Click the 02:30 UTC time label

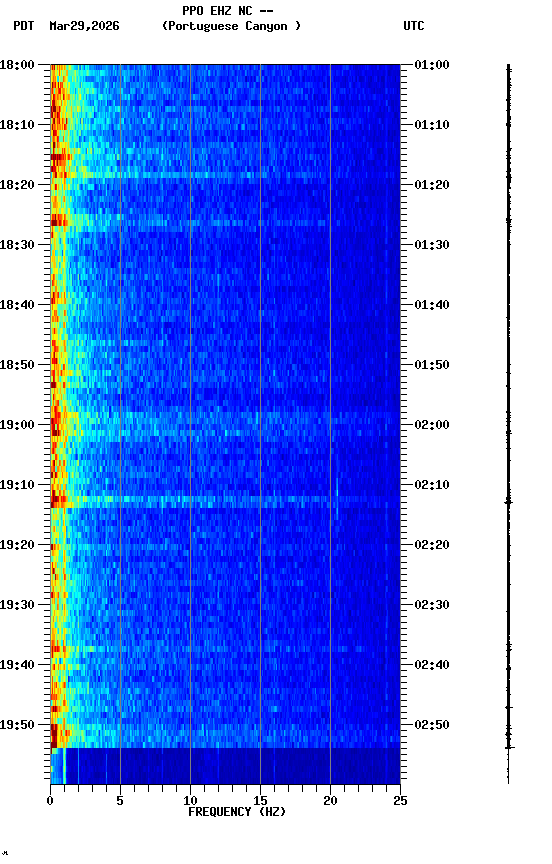[x=432, y=605]
